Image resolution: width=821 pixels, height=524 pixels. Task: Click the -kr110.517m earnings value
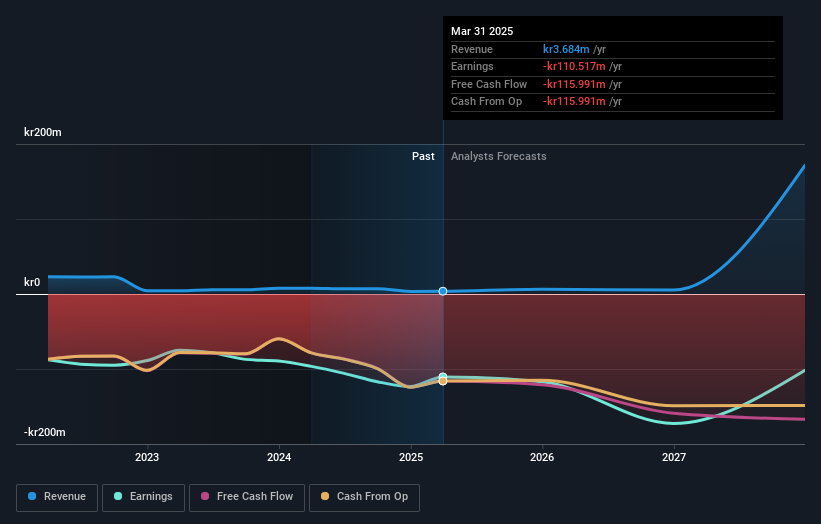pyautogui.click(x=574, y=66)
